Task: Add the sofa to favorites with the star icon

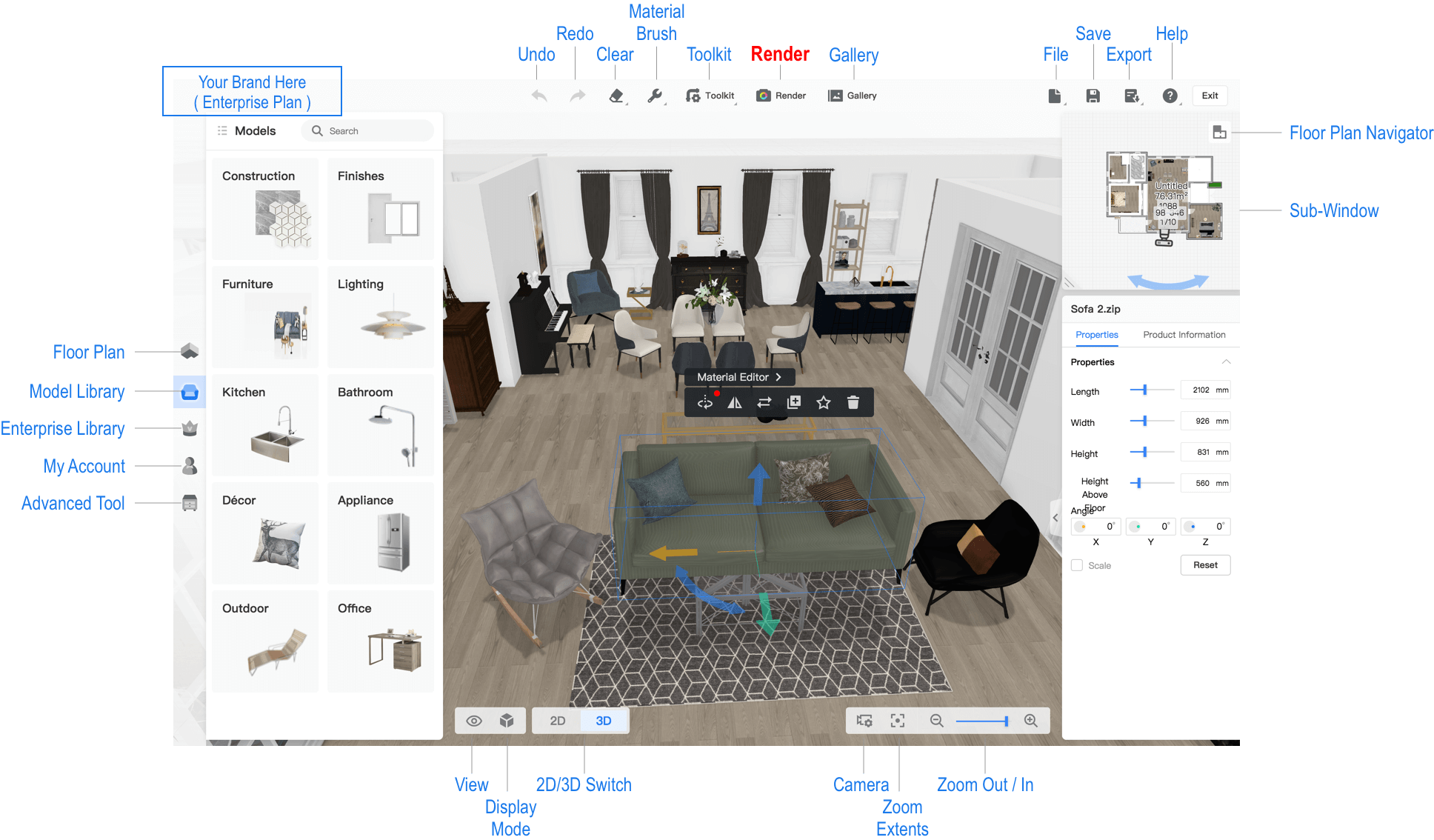Action: pyautogui.click(x=823, y=402)
